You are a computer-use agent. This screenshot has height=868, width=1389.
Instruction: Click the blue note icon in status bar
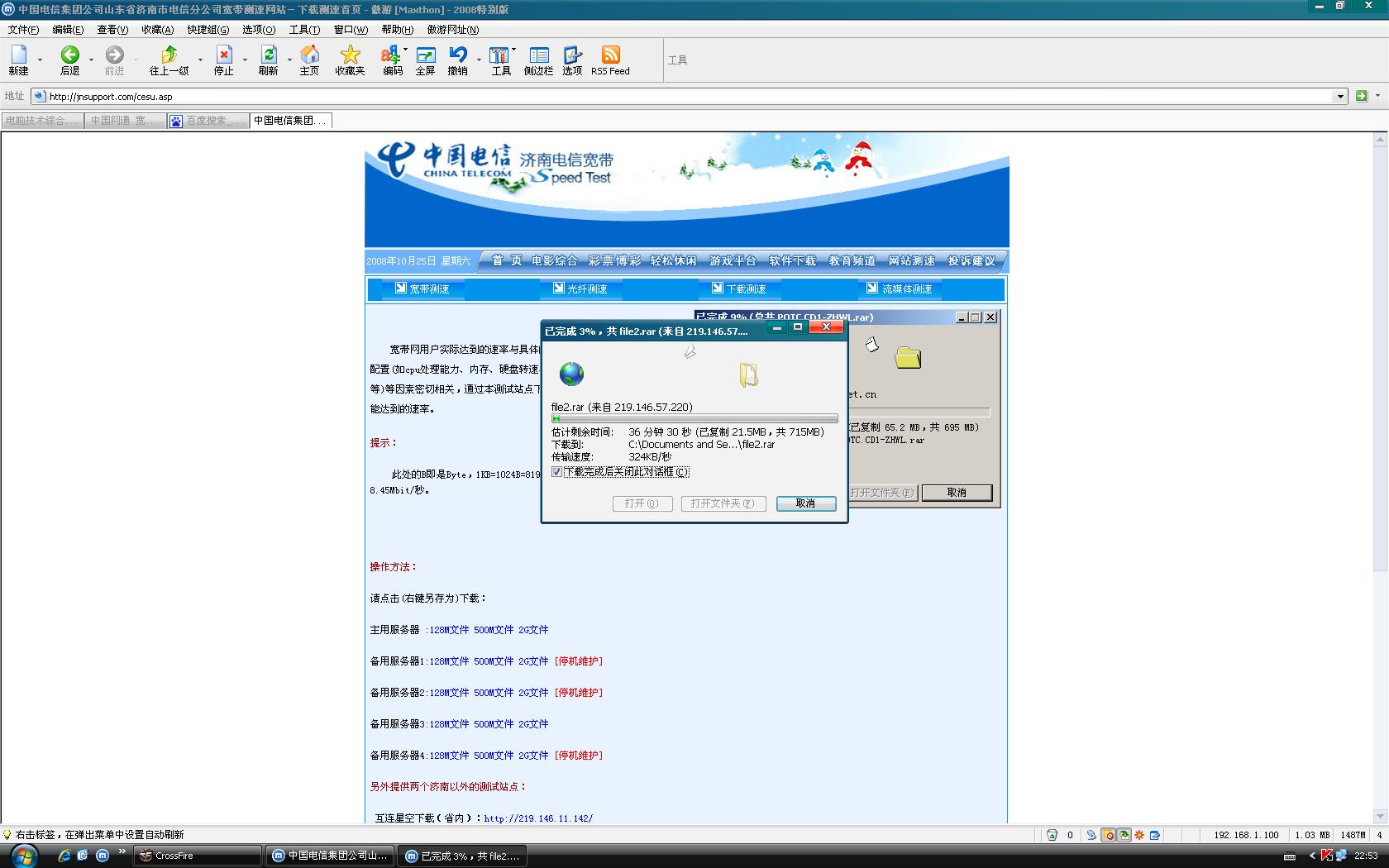1155,835
